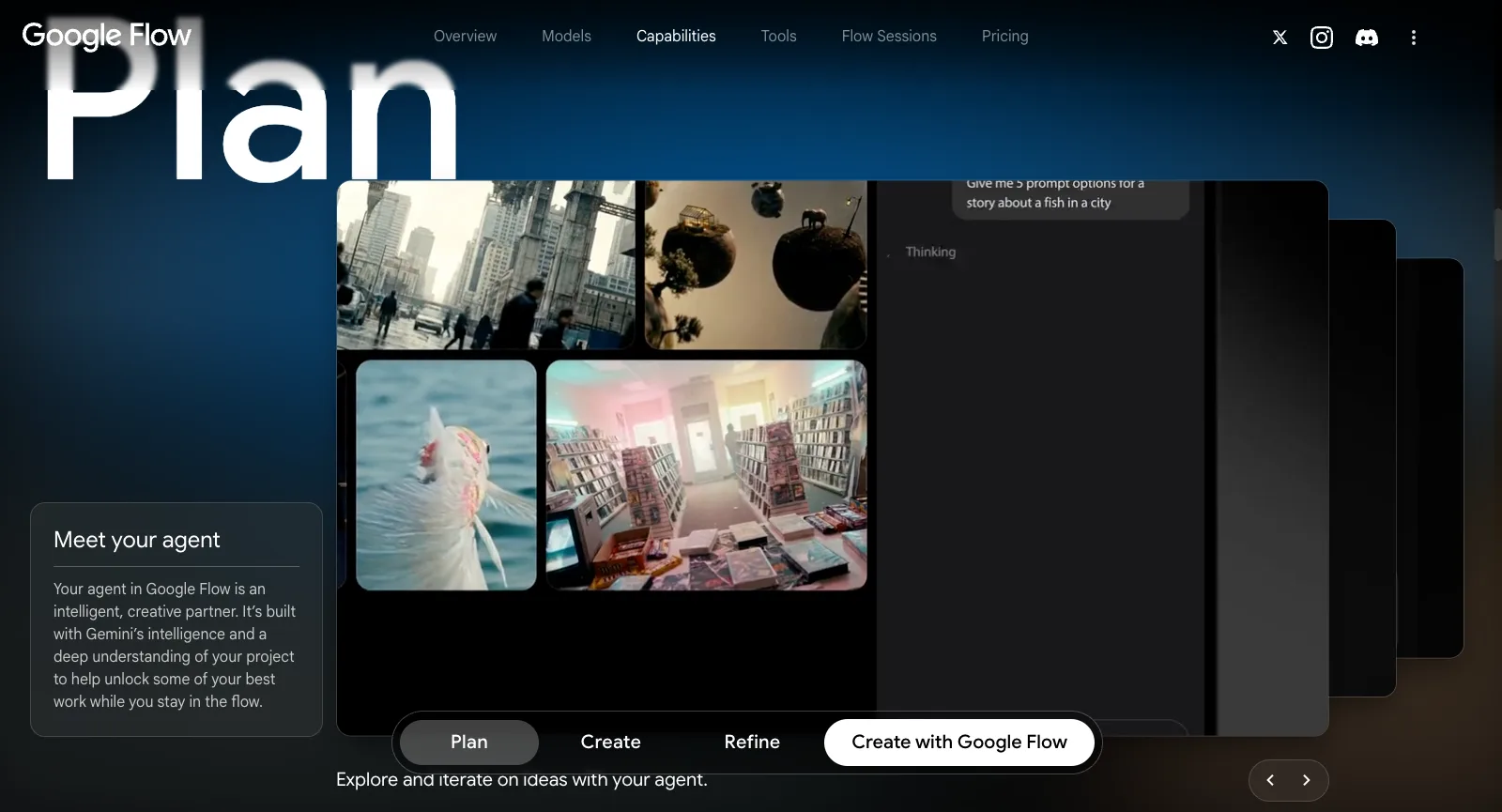Open the X (Twitter) social link

(1280, 38)
